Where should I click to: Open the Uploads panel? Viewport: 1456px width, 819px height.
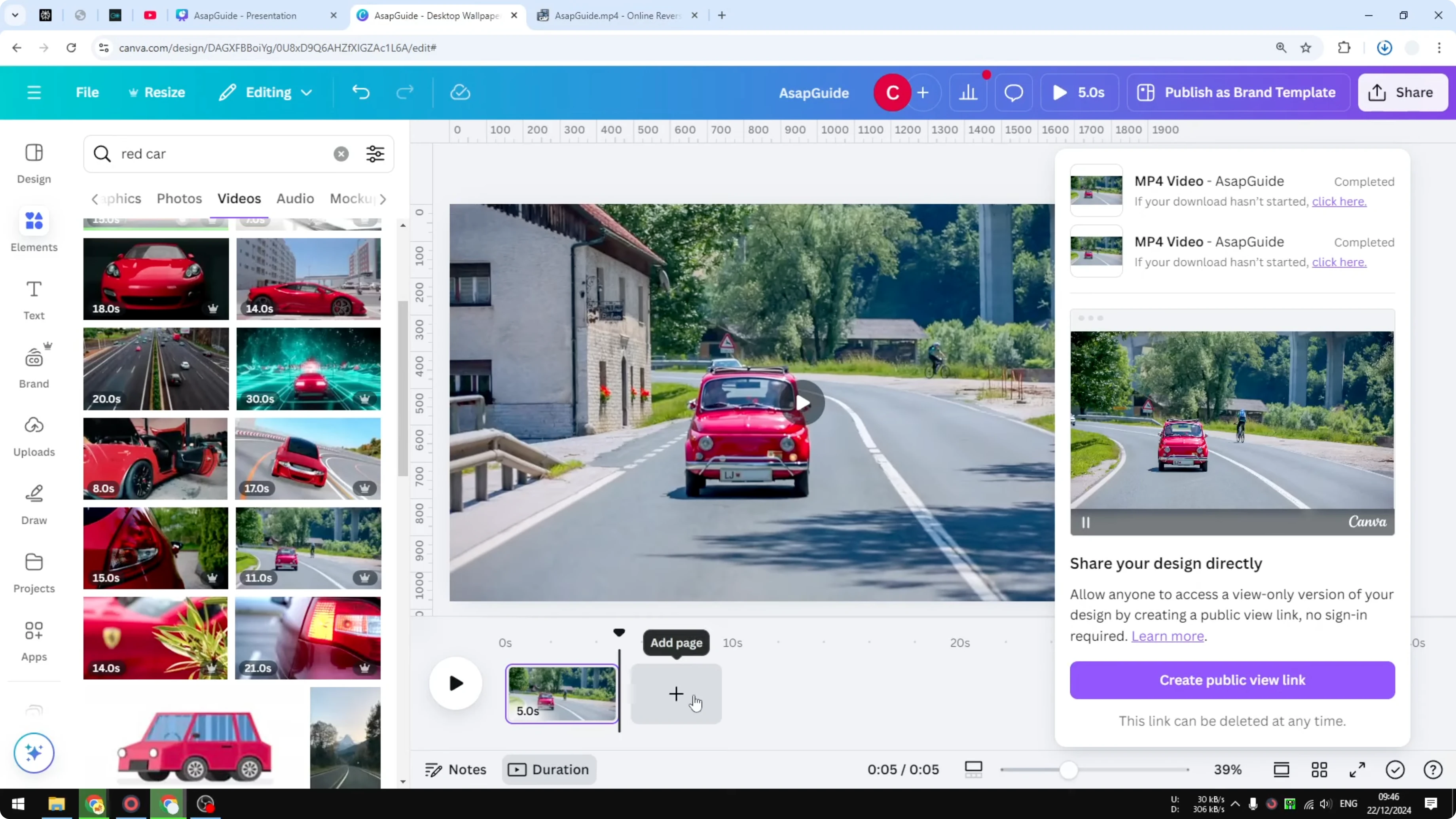(33, 435)
